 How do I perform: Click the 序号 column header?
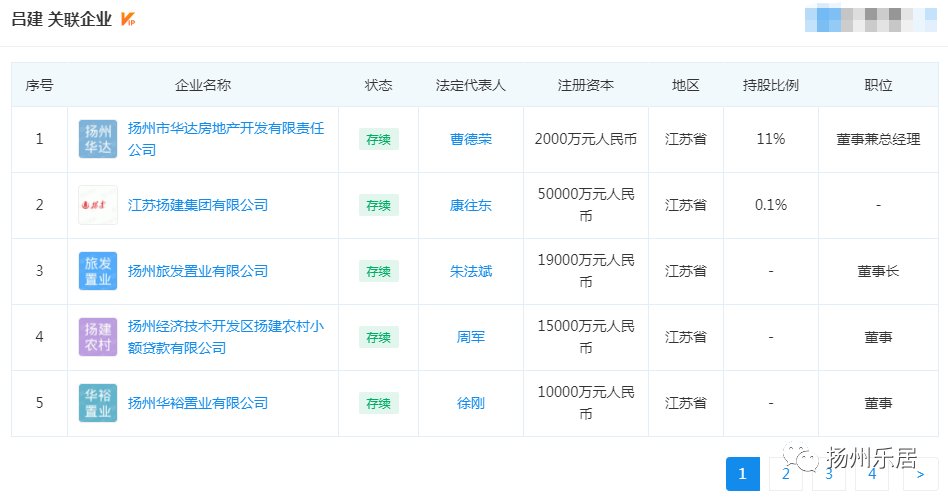point(39,85)
